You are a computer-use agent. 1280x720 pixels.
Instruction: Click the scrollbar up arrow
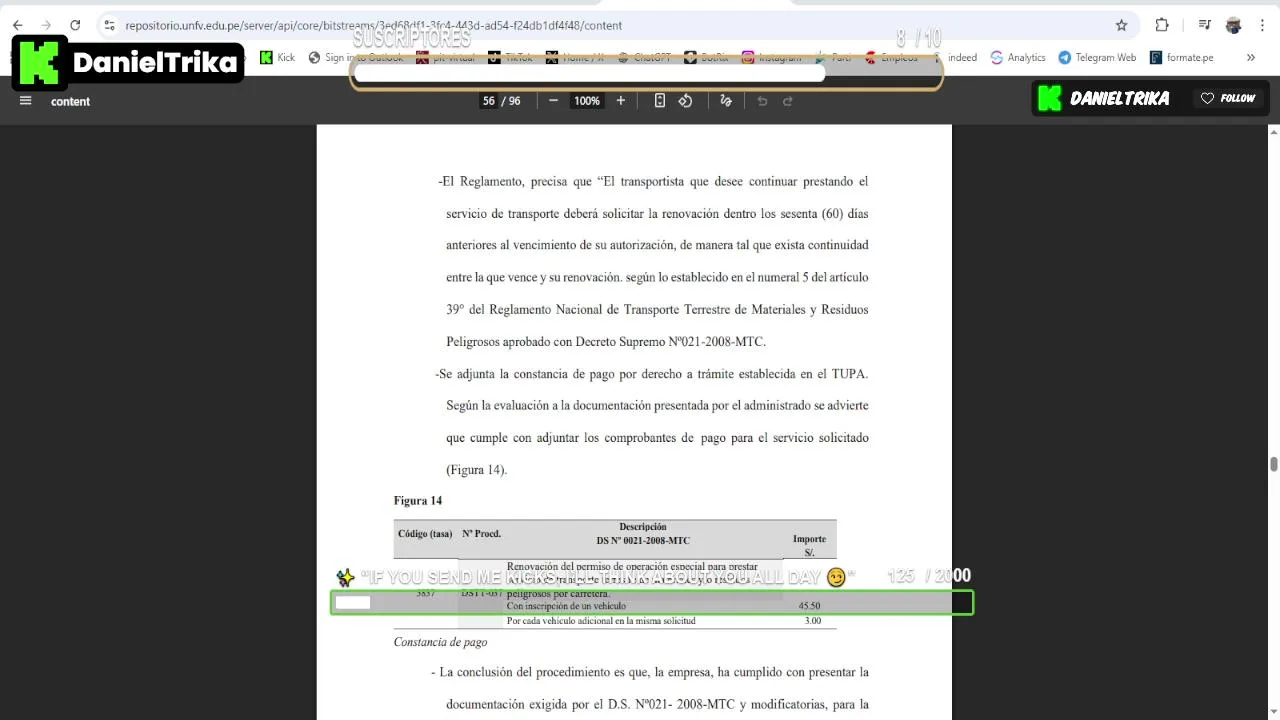(x=1273, y=132)
